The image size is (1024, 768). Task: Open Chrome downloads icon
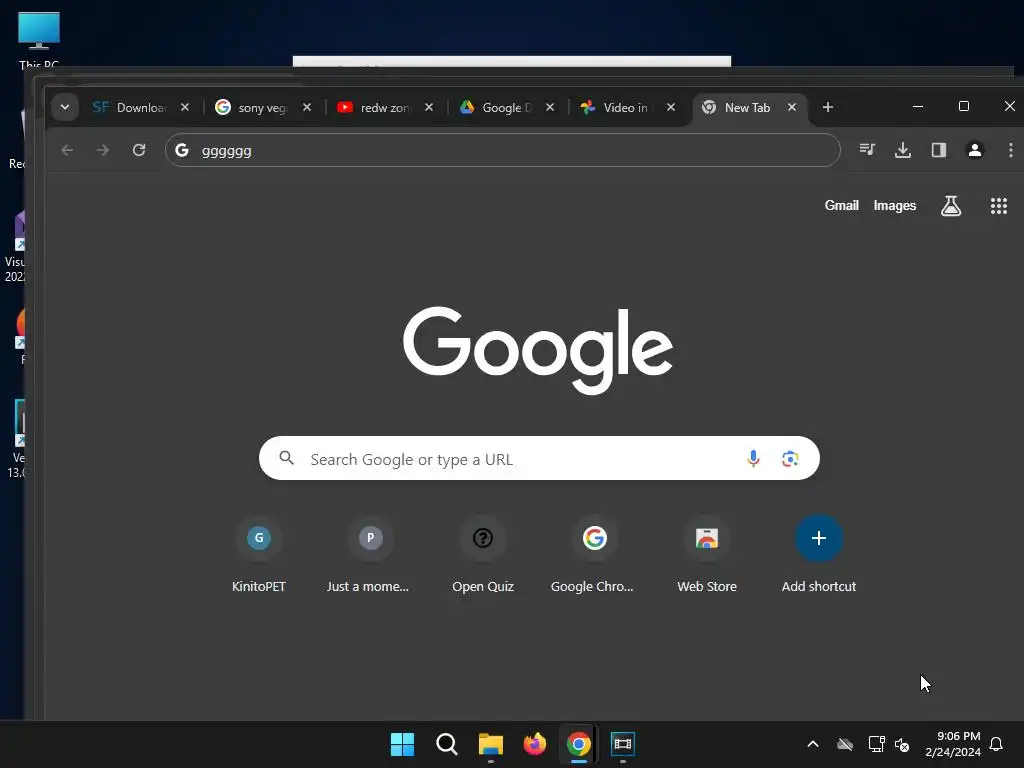(x=903, y=150)
